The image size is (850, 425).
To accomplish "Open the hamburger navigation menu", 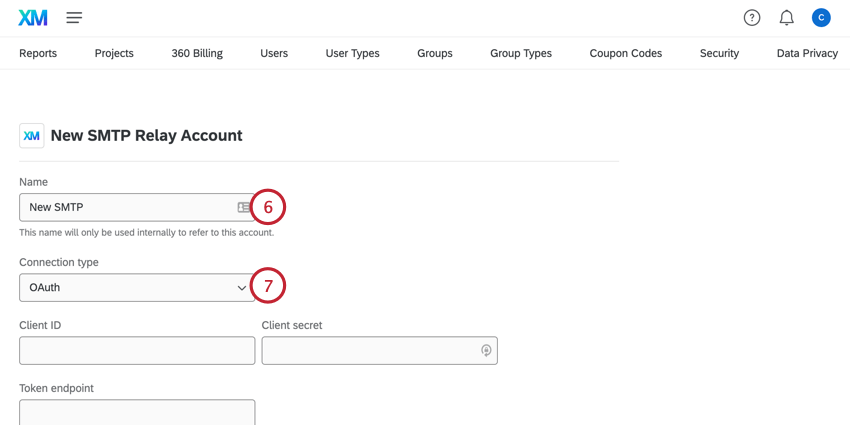I will [x=74, y=18].
